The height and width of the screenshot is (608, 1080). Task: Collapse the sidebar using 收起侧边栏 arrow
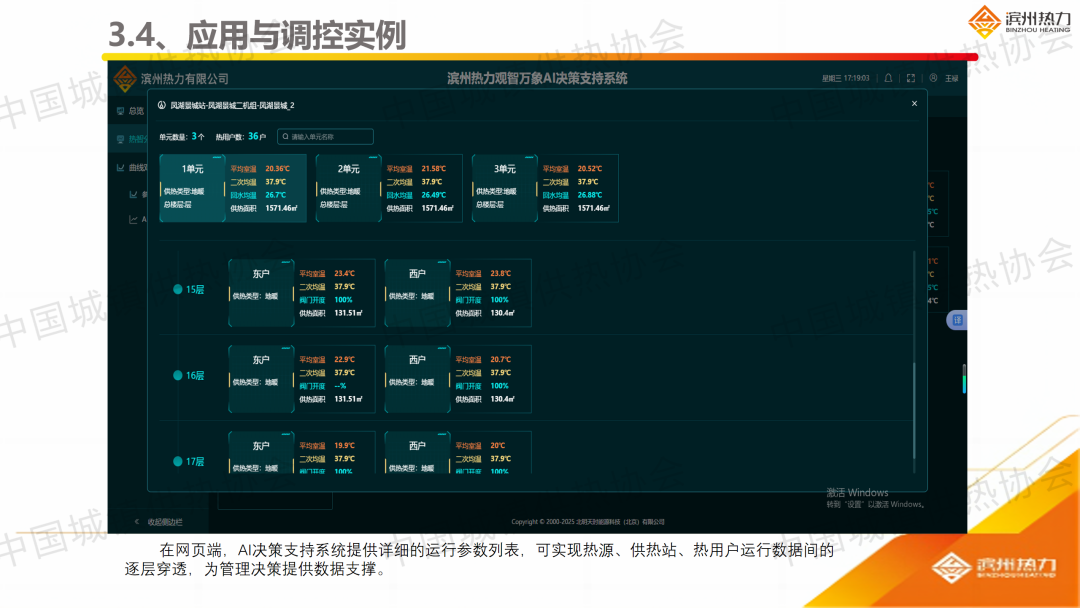point(137,522)
